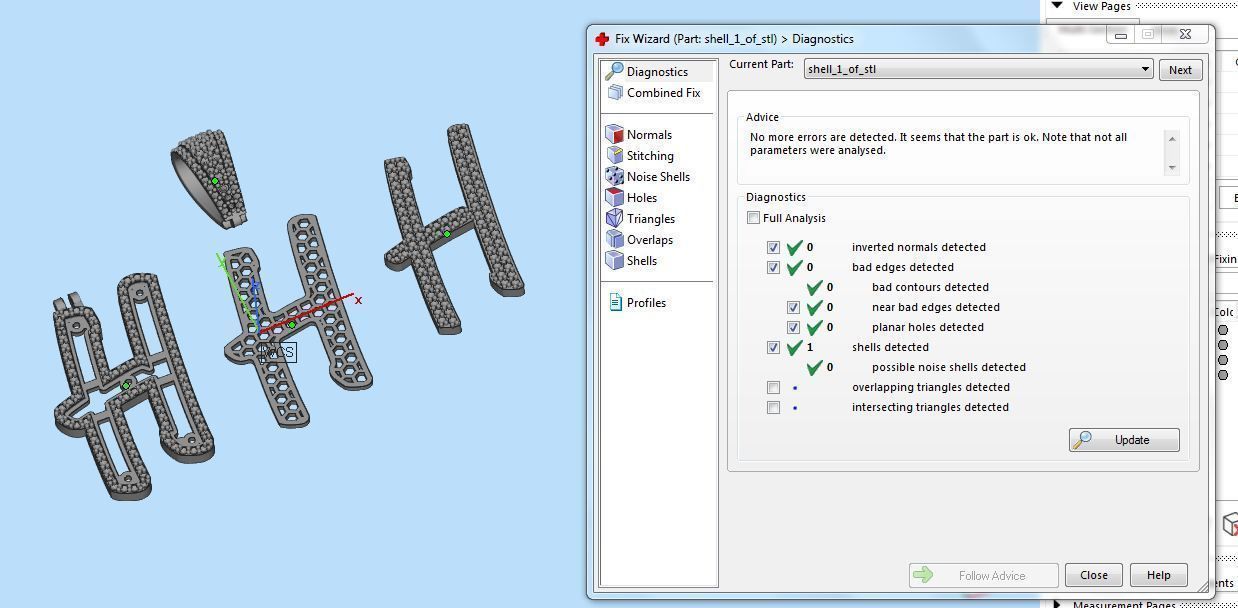
Task: Click the Advice message text
Action: point(938,144)
